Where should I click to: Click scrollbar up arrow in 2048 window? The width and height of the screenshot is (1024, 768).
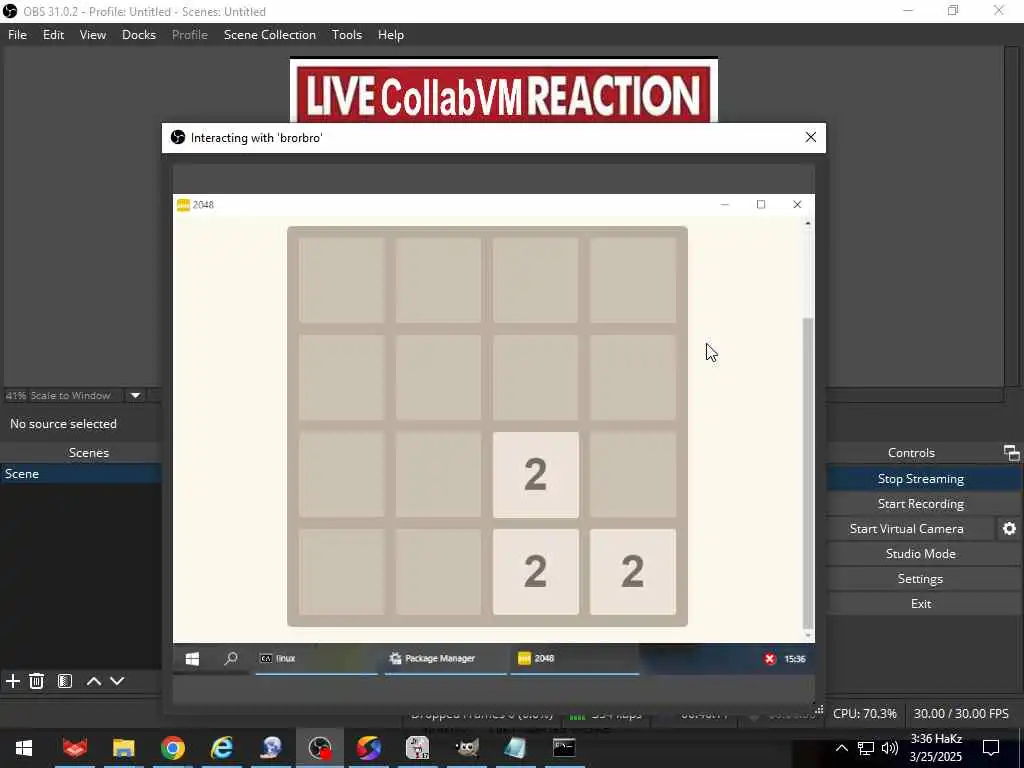808,223
